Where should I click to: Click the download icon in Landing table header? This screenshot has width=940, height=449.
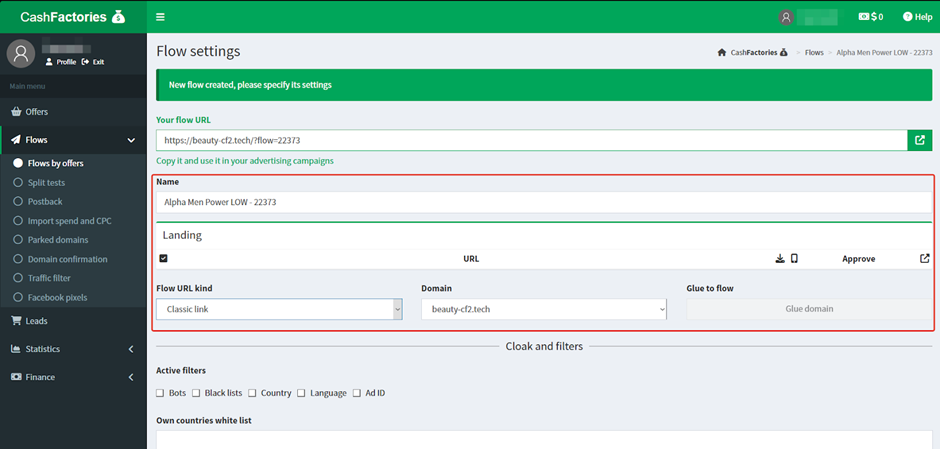[x=780, y=258]
